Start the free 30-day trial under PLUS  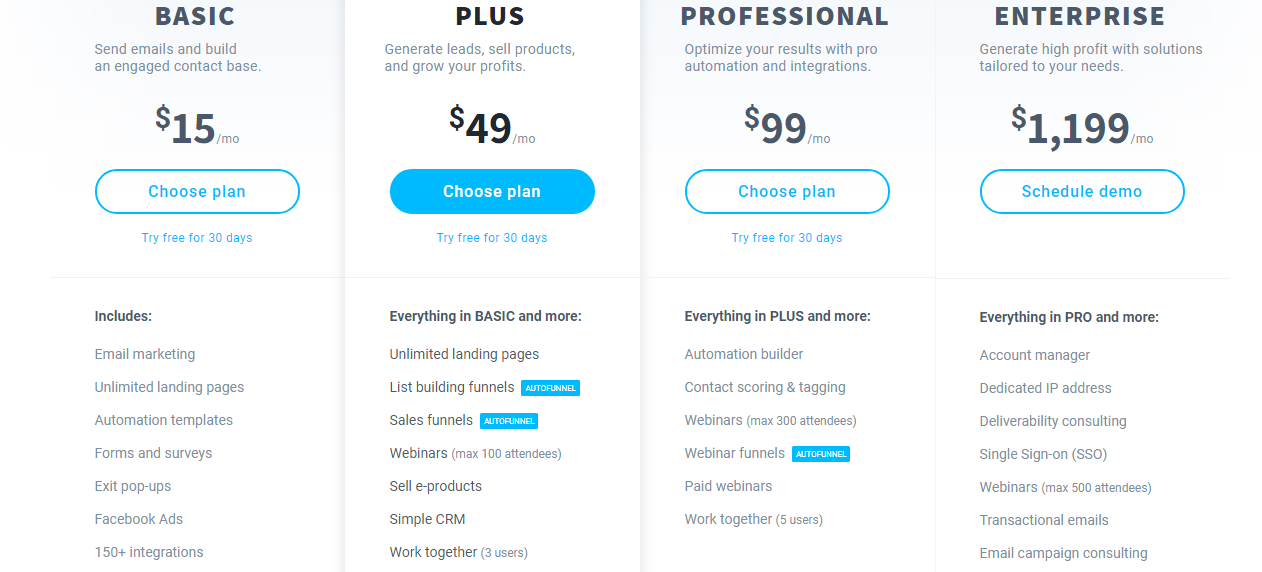492,238
